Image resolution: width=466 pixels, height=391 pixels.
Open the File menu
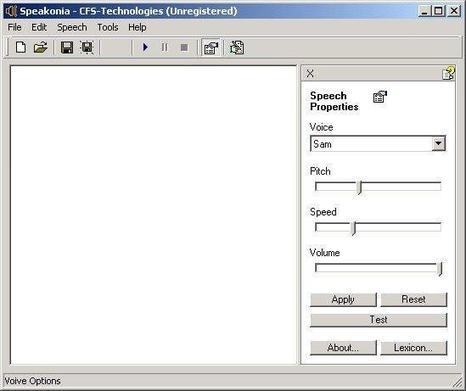coord(14,27)
